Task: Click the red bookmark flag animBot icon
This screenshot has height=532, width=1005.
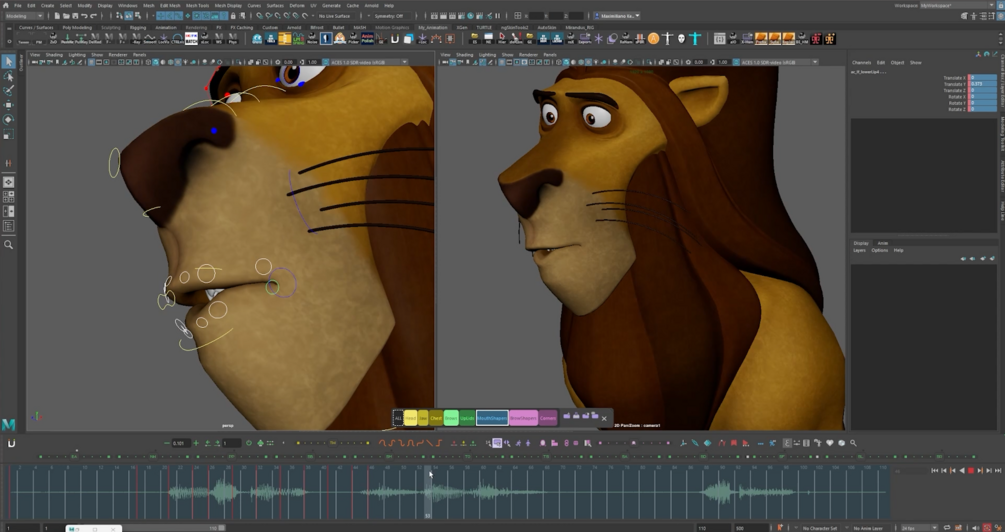Action: coord(734,443)
